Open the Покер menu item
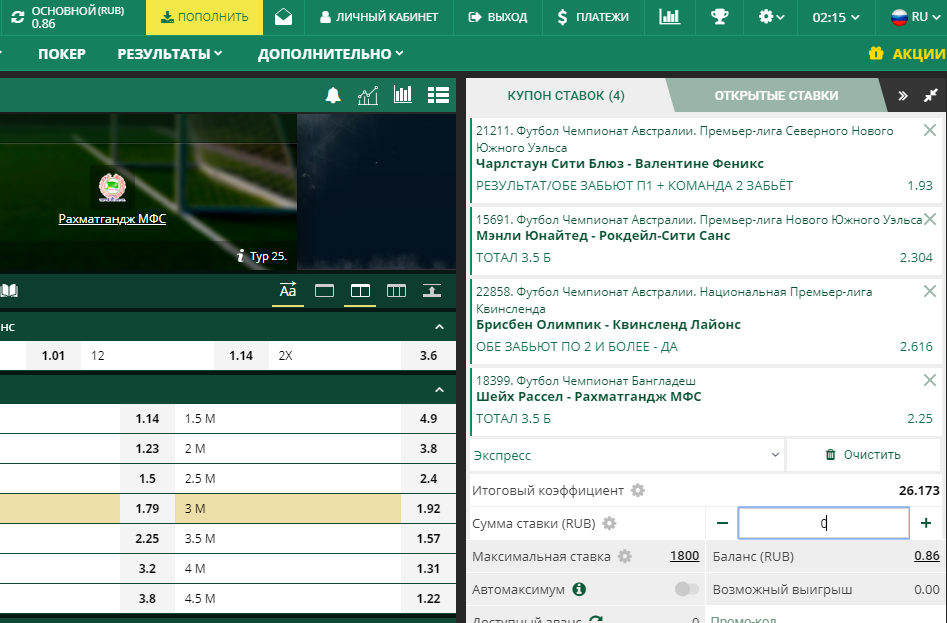This screenshot has width=947, height=623. pyautogui.click(x=62, y=54)
